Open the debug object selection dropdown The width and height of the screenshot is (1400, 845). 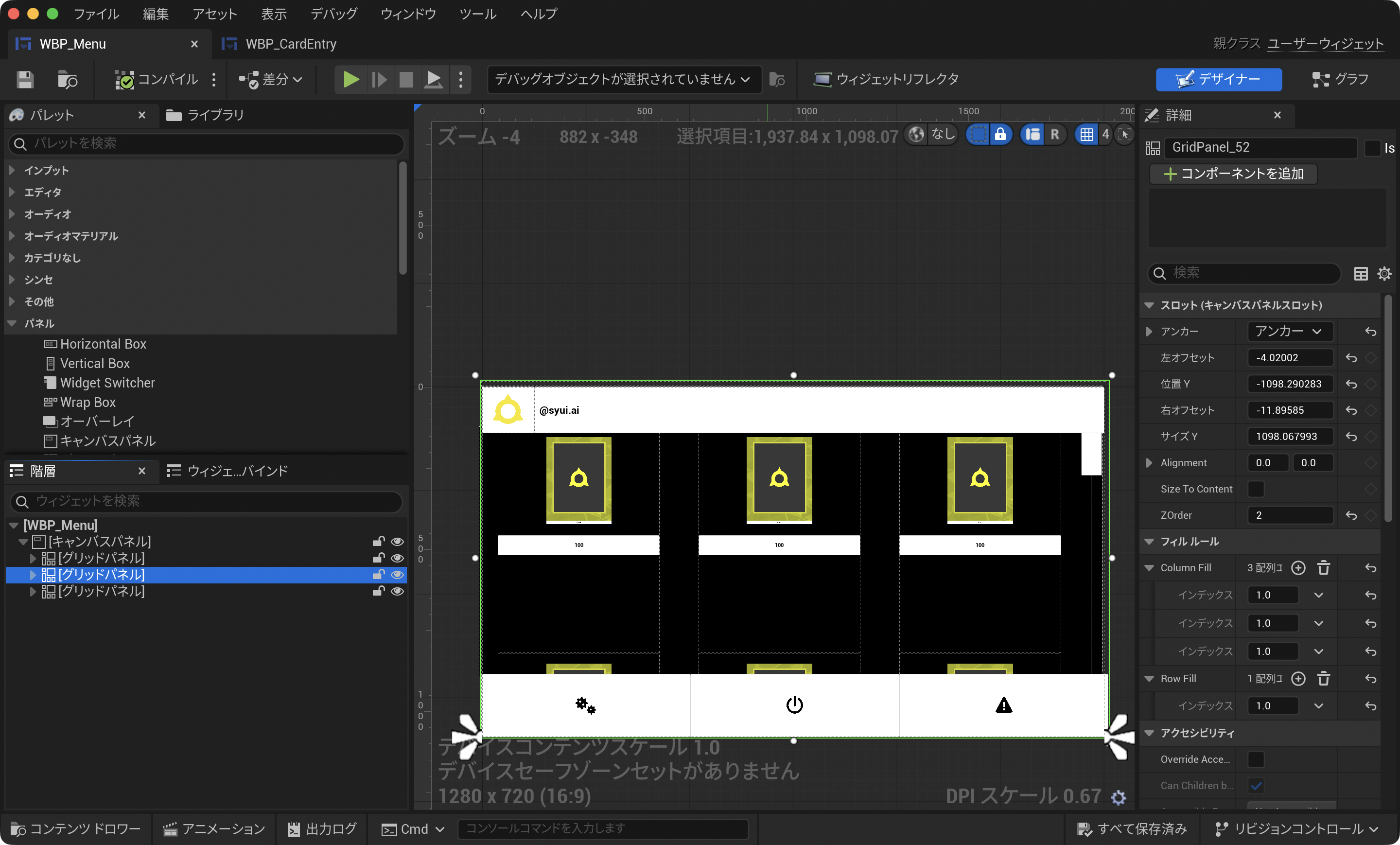point(623,80)
